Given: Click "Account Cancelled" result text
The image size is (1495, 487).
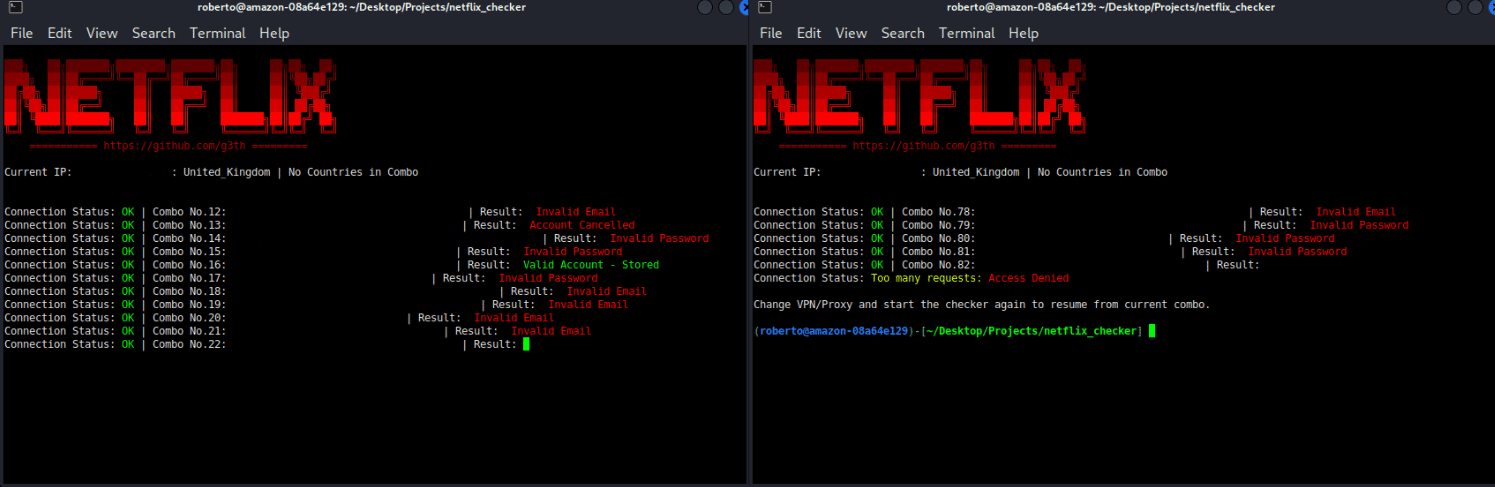Looking at the screenshot, I should coord(582,225).
